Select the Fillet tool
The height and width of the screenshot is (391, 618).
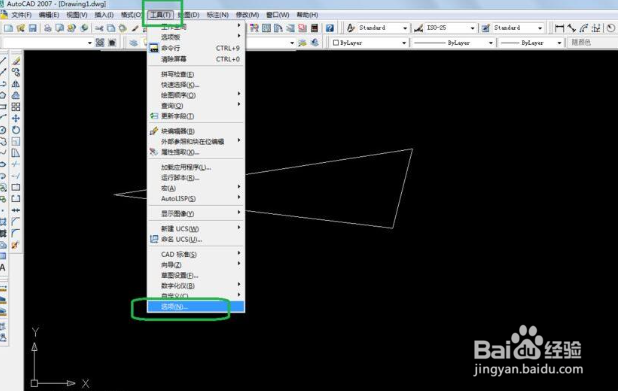coord(16,233)
